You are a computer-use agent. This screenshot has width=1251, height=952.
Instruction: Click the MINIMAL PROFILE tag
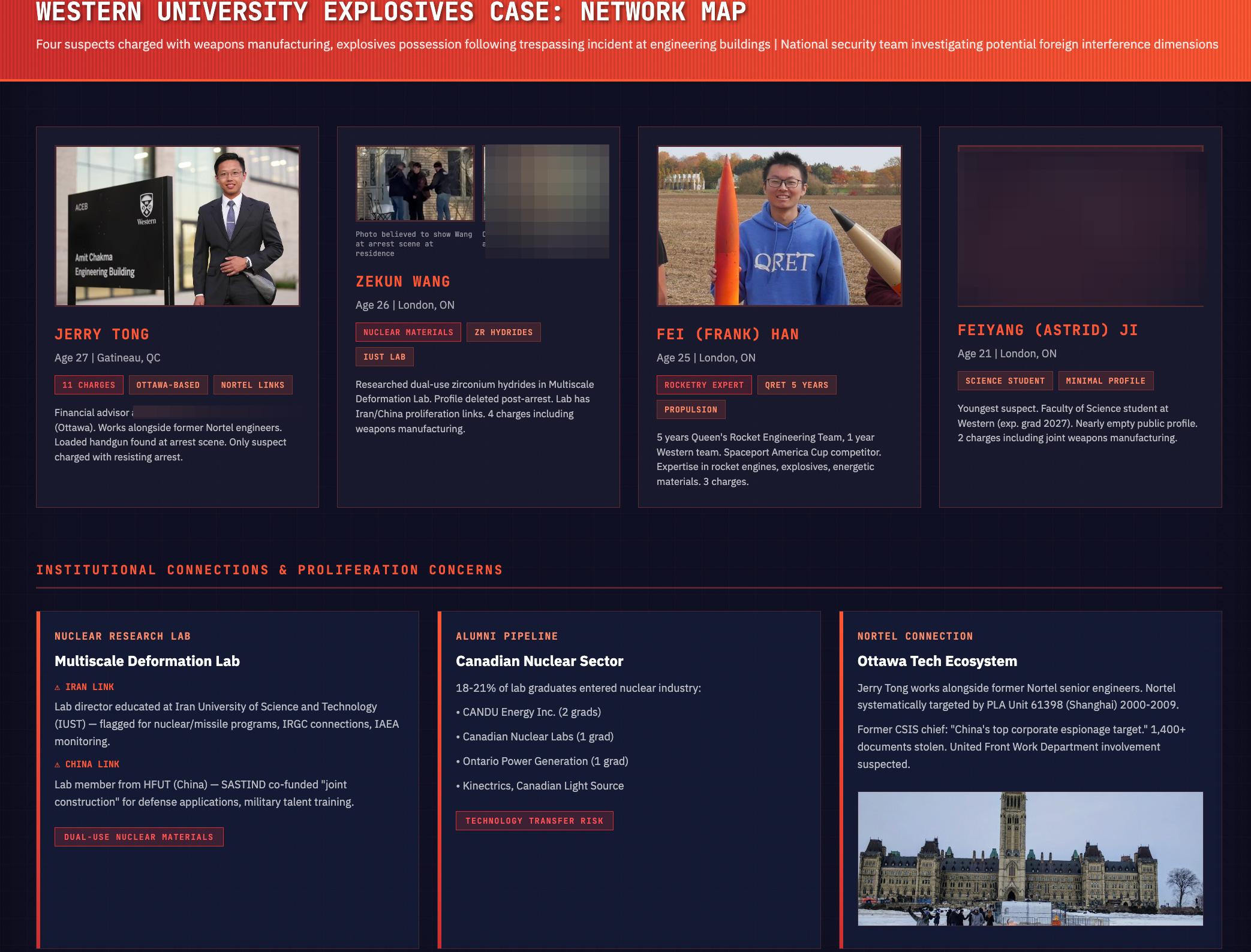[x=1105, y=381]
